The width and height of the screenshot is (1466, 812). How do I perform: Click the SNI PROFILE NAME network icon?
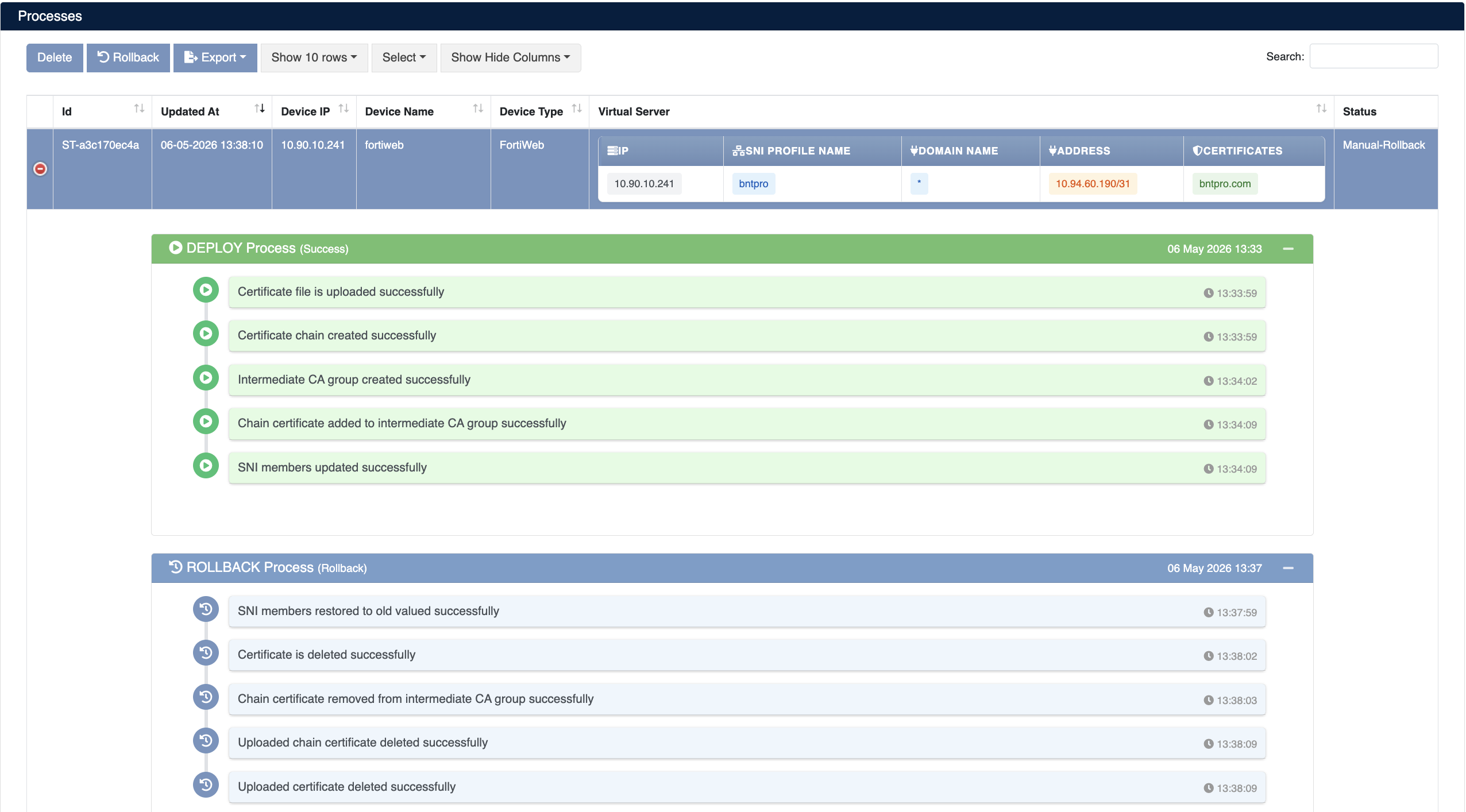(739, 150)
